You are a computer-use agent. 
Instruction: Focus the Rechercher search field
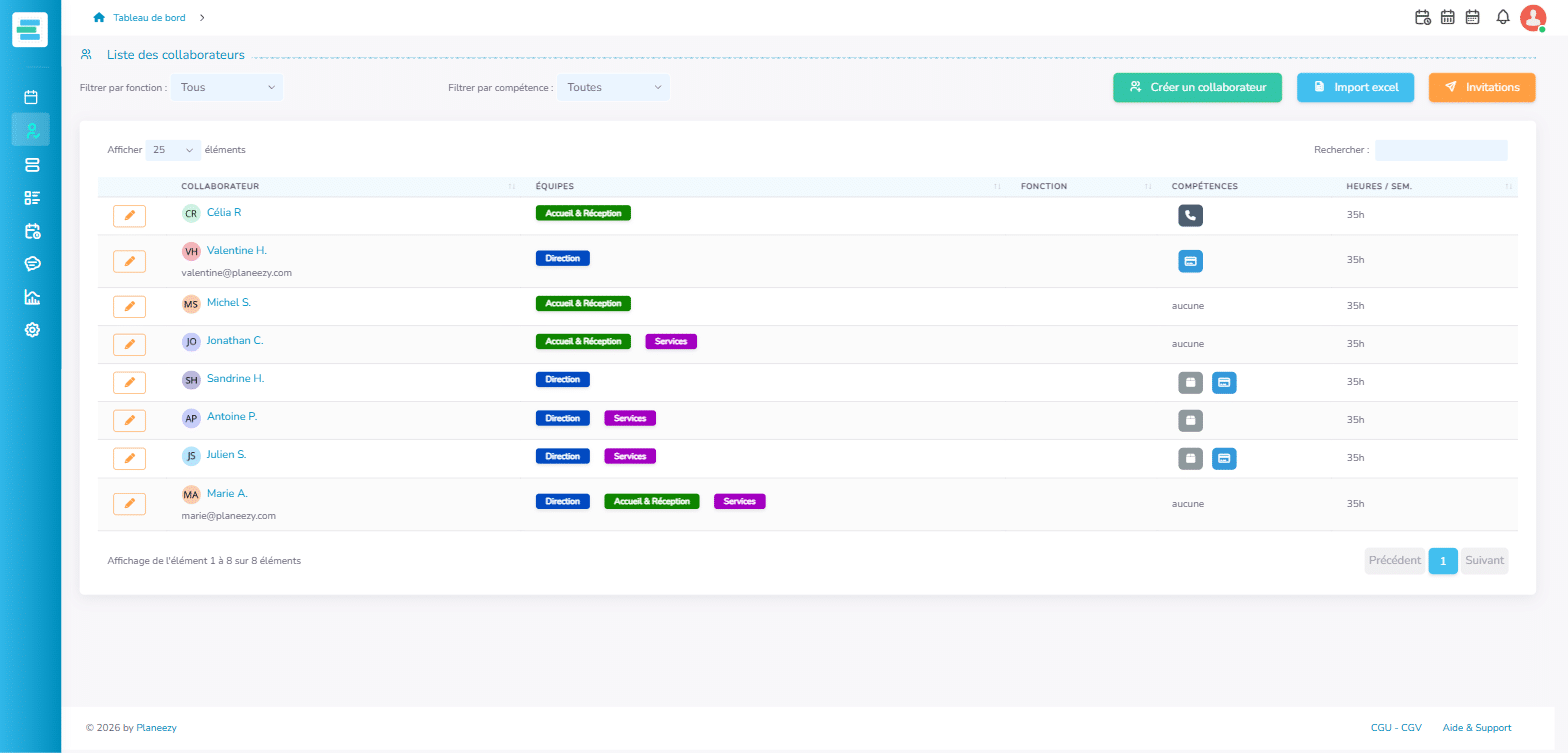click(x=1441, y=150)
